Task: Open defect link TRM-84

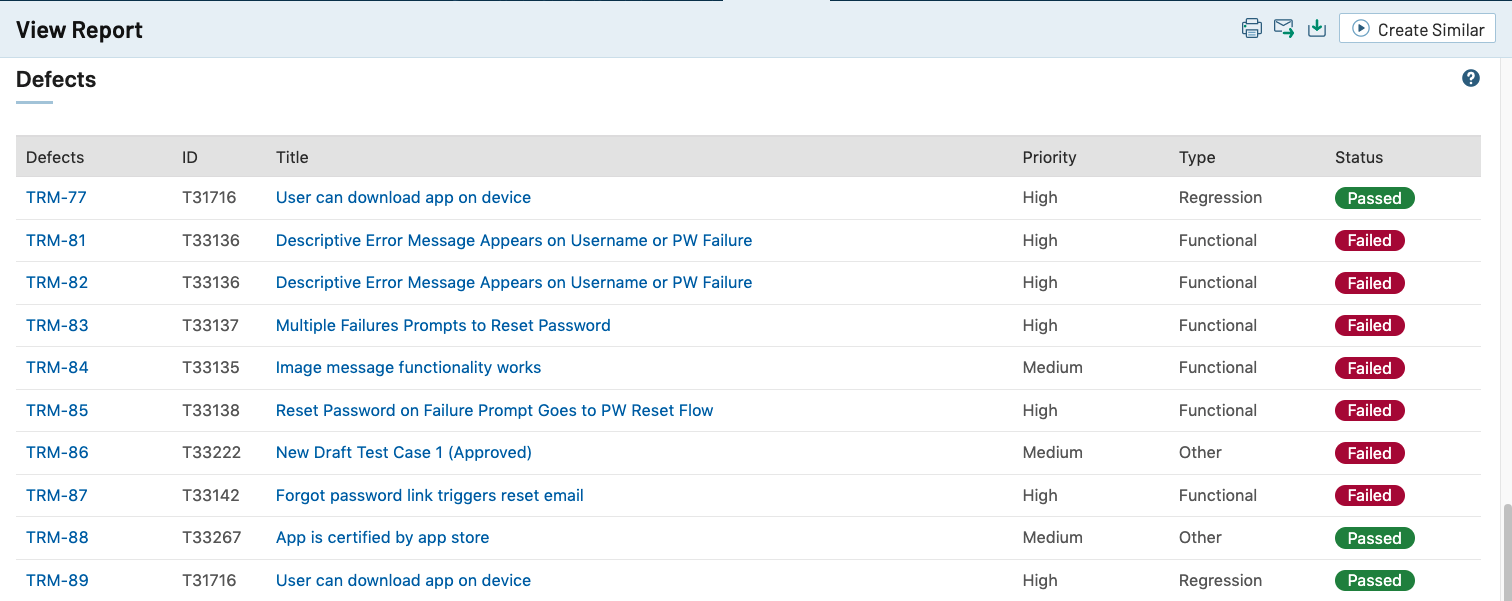Action: [57, 368]
